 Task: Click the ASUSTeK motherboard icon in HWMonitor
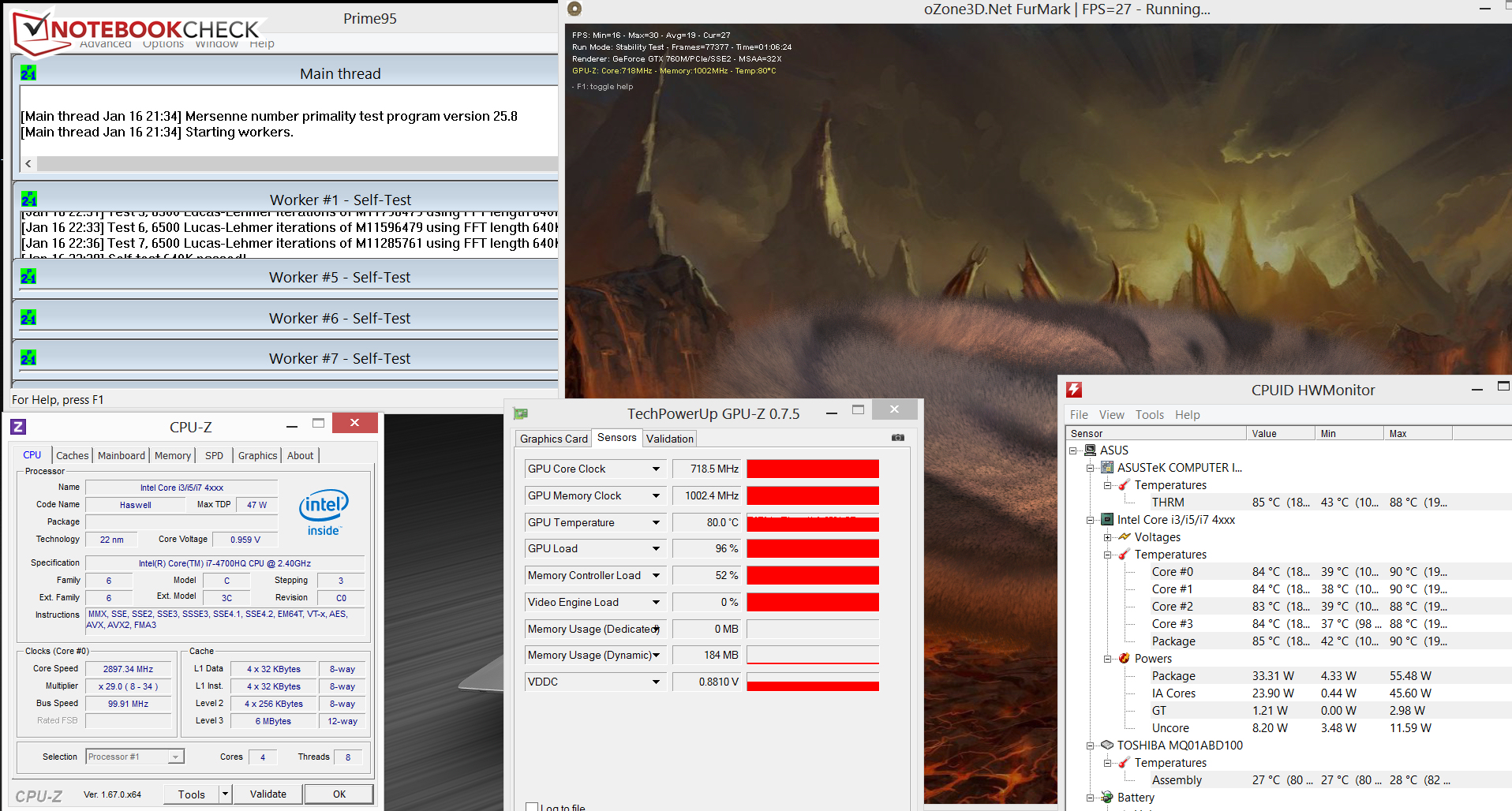1107,467
